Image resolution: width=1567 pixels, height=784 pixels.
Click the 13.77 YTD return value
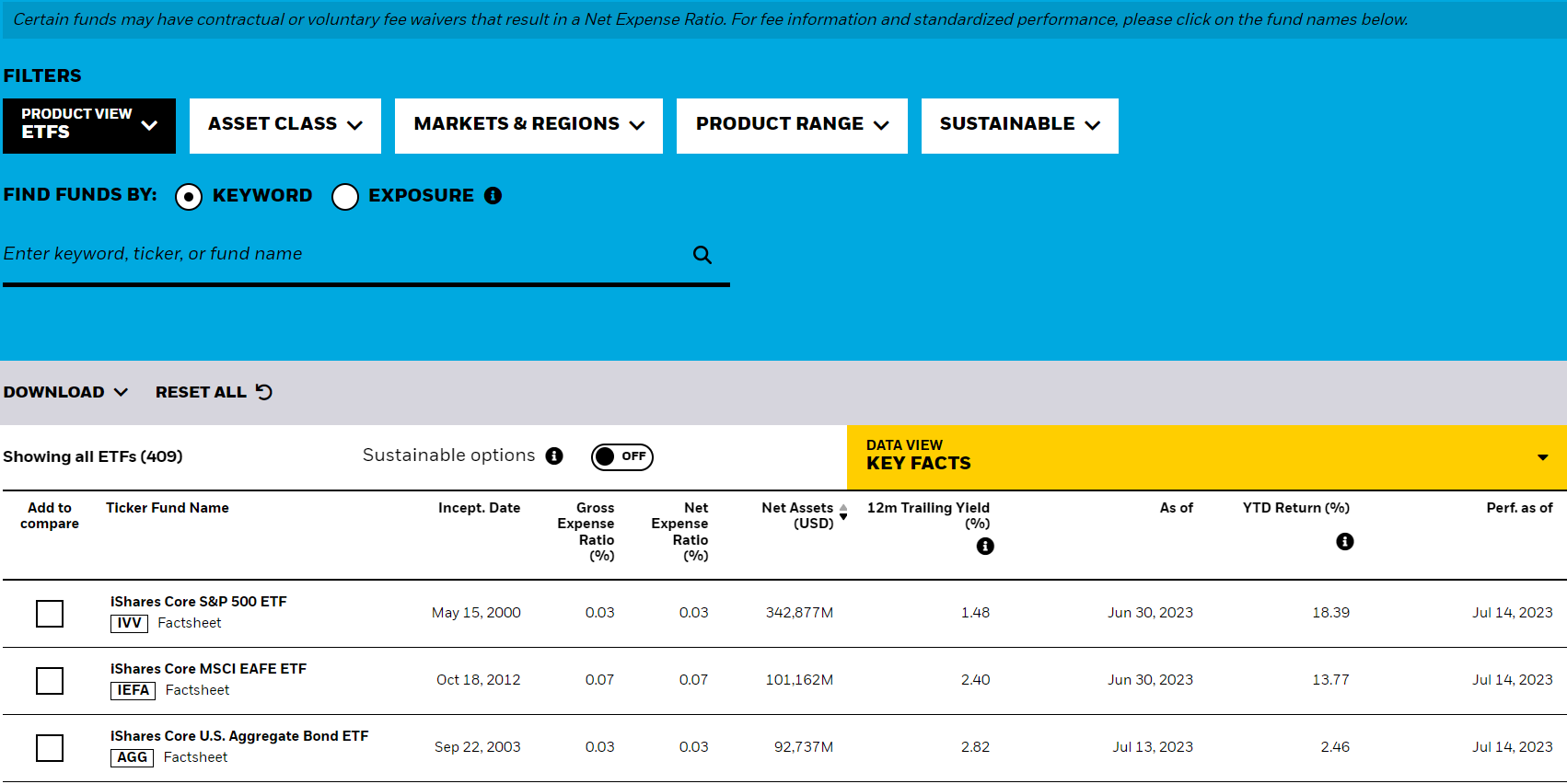[x=1330, y=680]
